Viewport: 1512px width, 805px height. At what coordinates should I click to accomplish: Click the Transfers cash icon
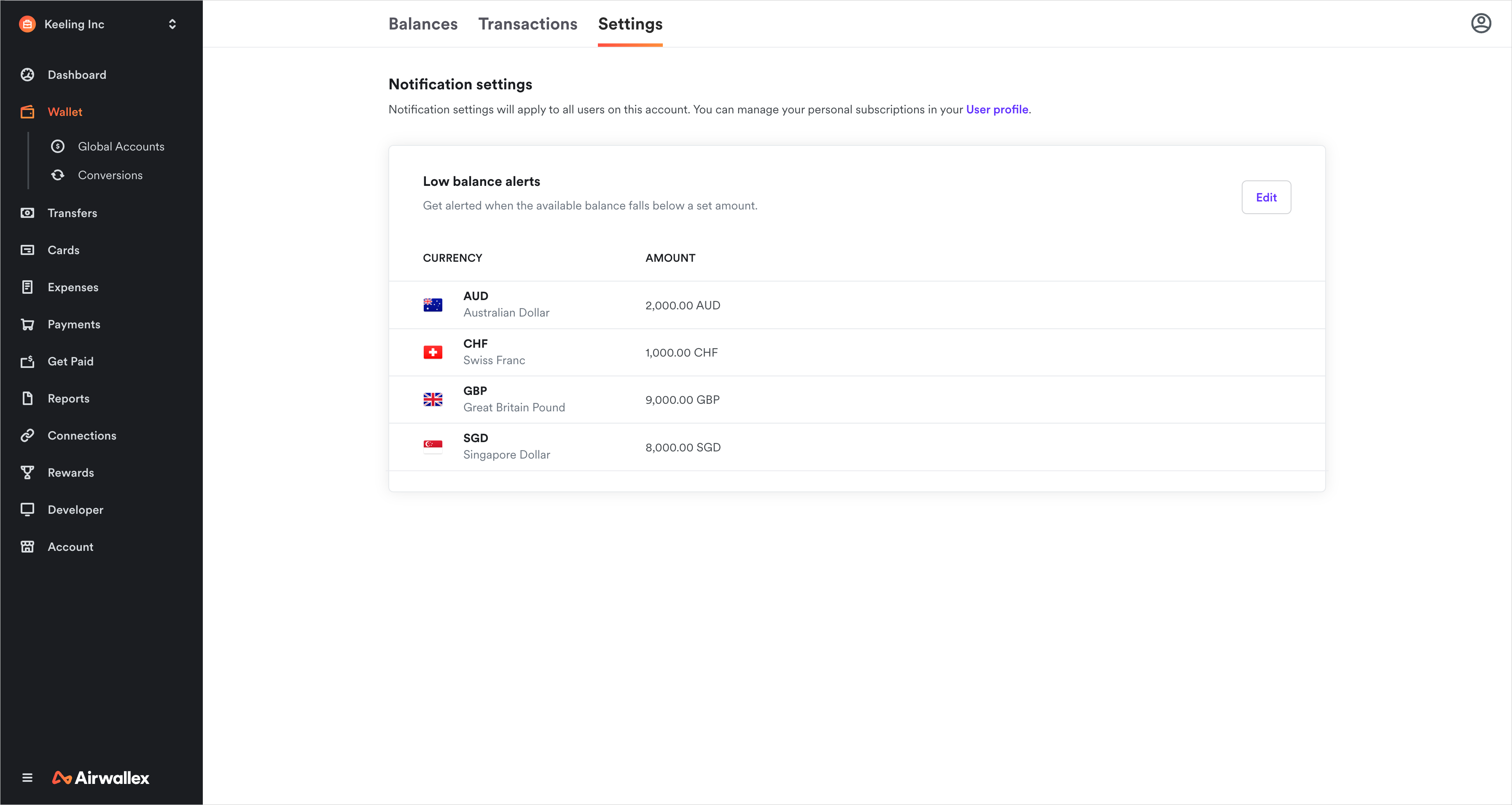click(27, 213)
